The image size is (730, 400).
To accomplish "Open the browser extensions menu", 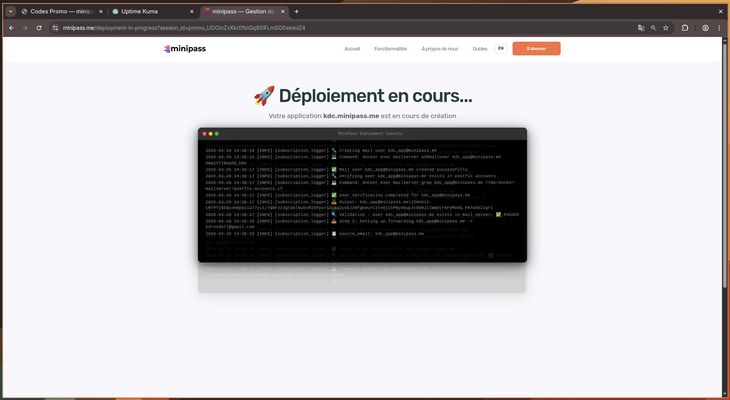I will 685,28.
